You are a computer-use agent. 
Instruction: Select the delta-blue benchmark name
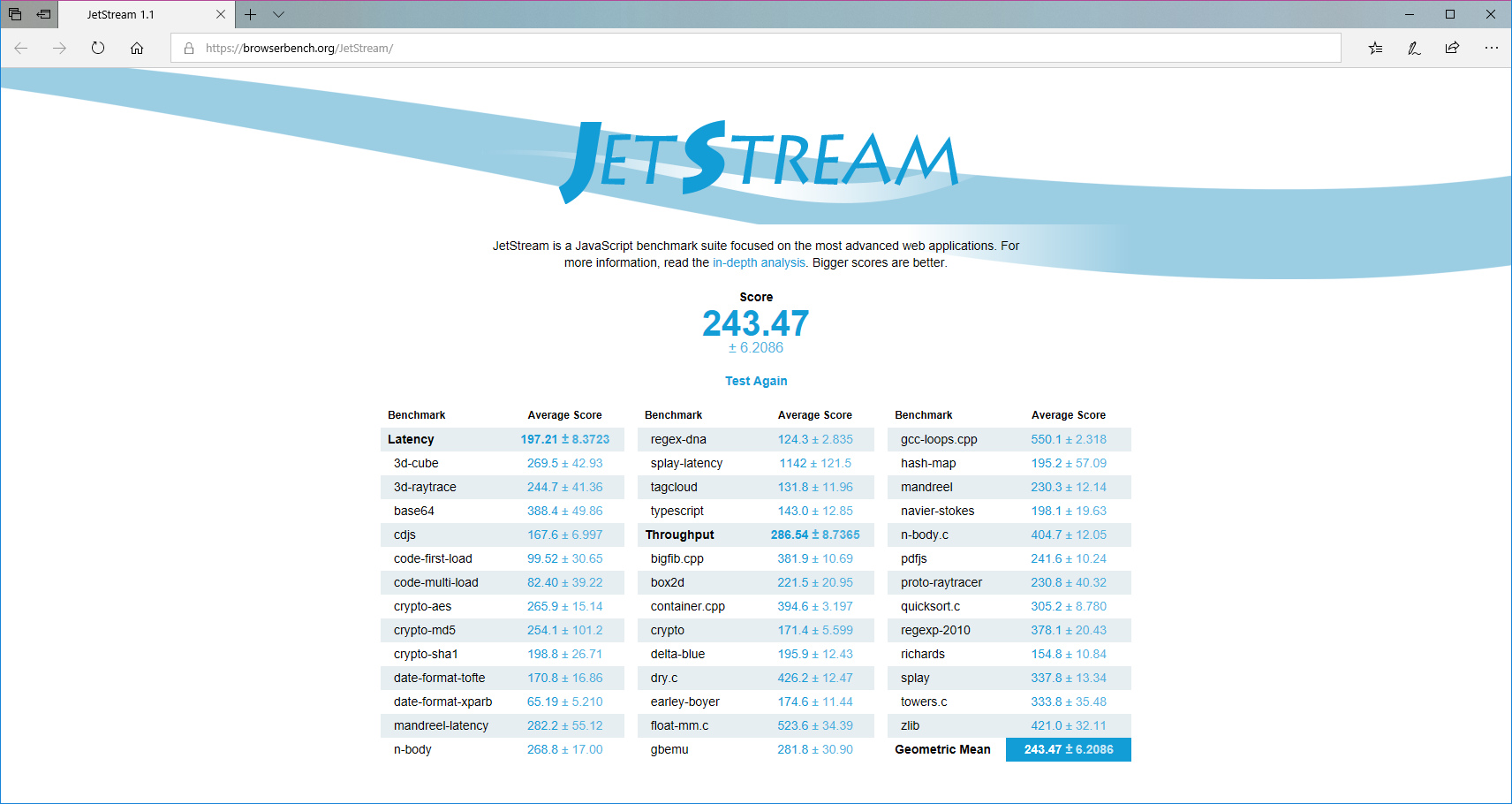point(677,654)
